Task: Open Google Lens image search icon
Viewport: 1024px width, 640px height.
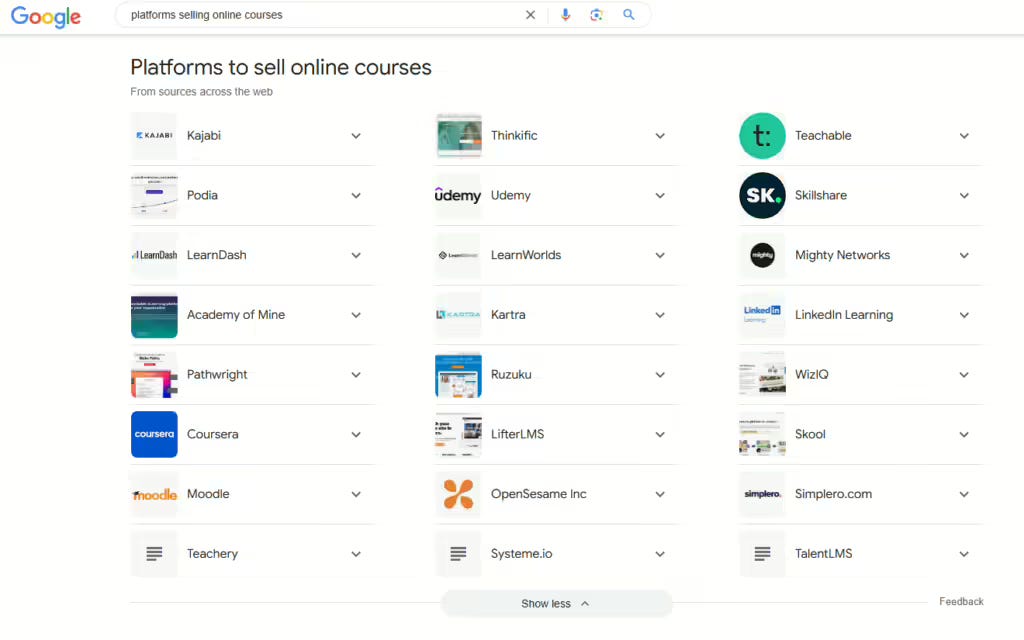Action: pos(596,15)
